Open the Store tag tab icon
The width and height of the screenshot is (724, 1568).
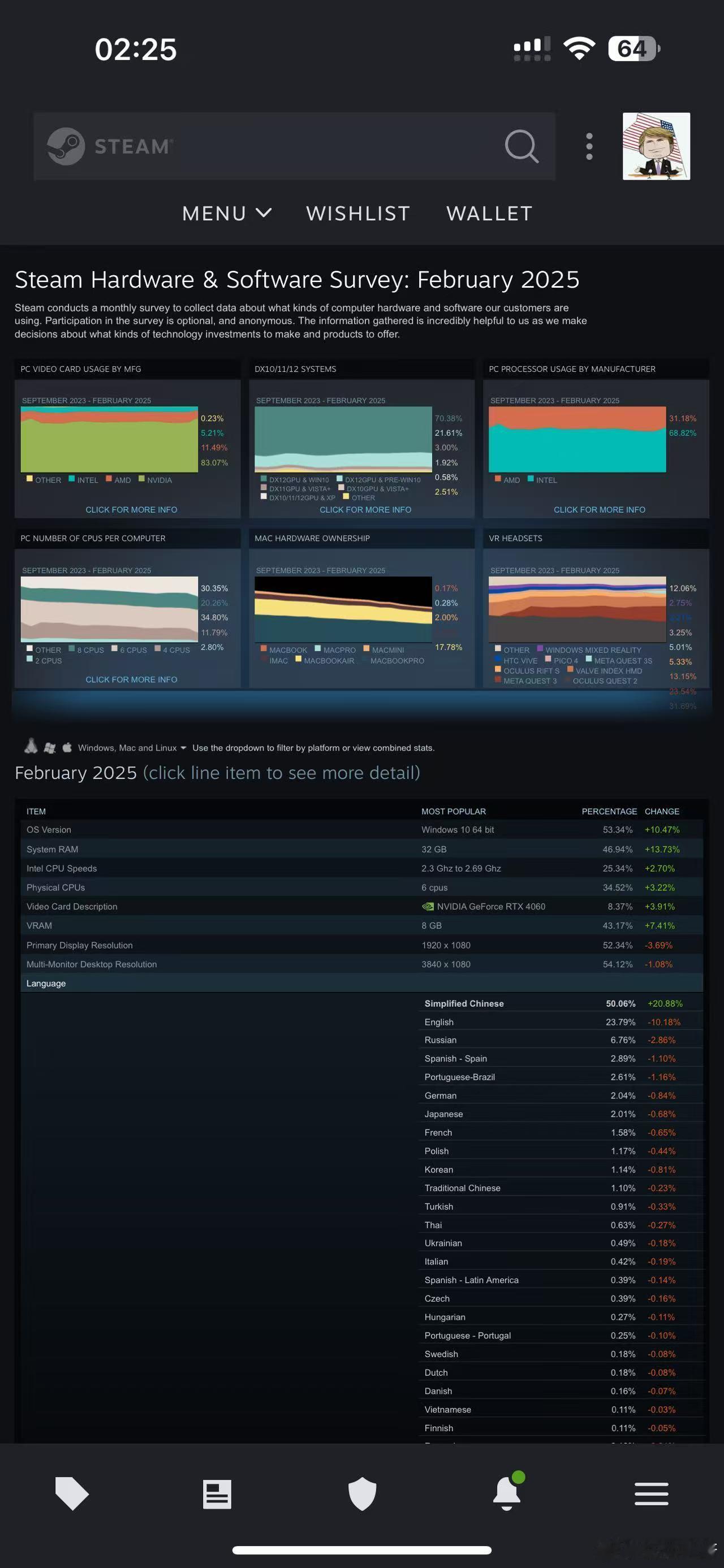(x=72, y=1493)
